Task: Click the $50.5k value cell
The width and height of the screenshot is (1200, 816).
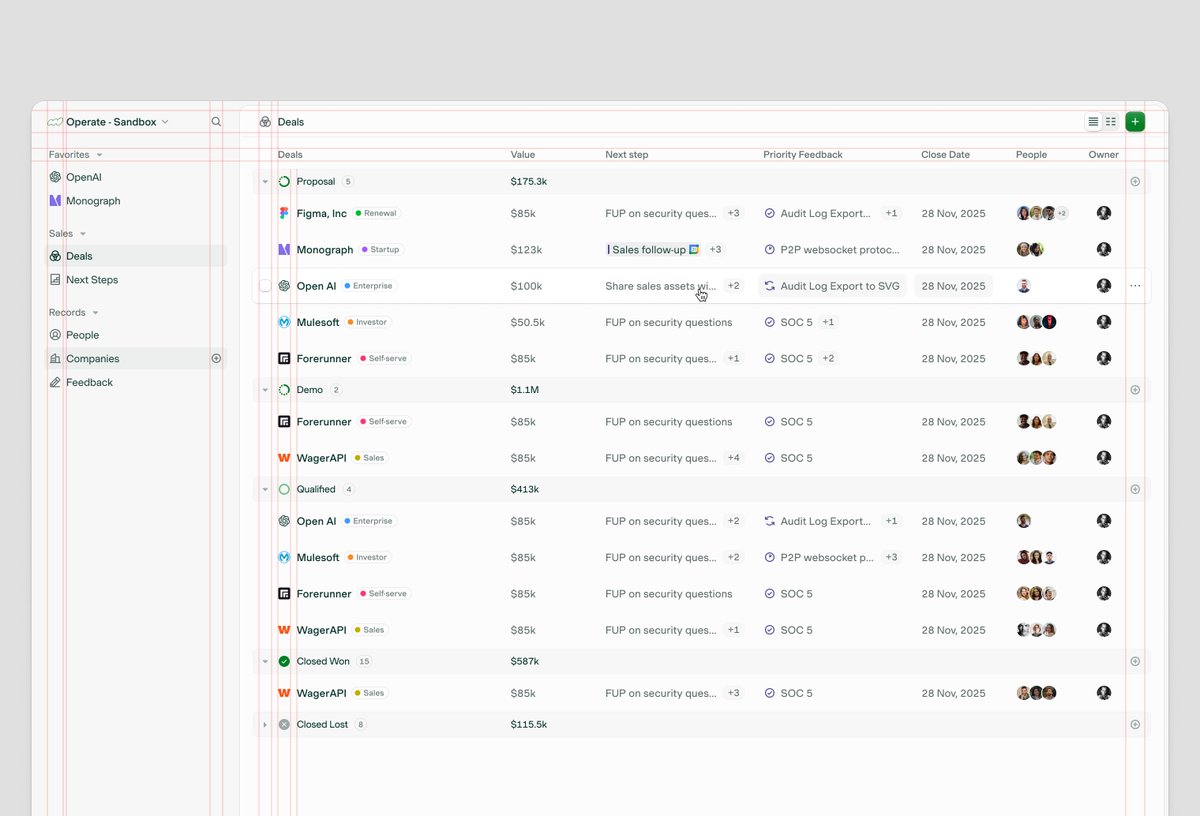Action: (528, 323)
